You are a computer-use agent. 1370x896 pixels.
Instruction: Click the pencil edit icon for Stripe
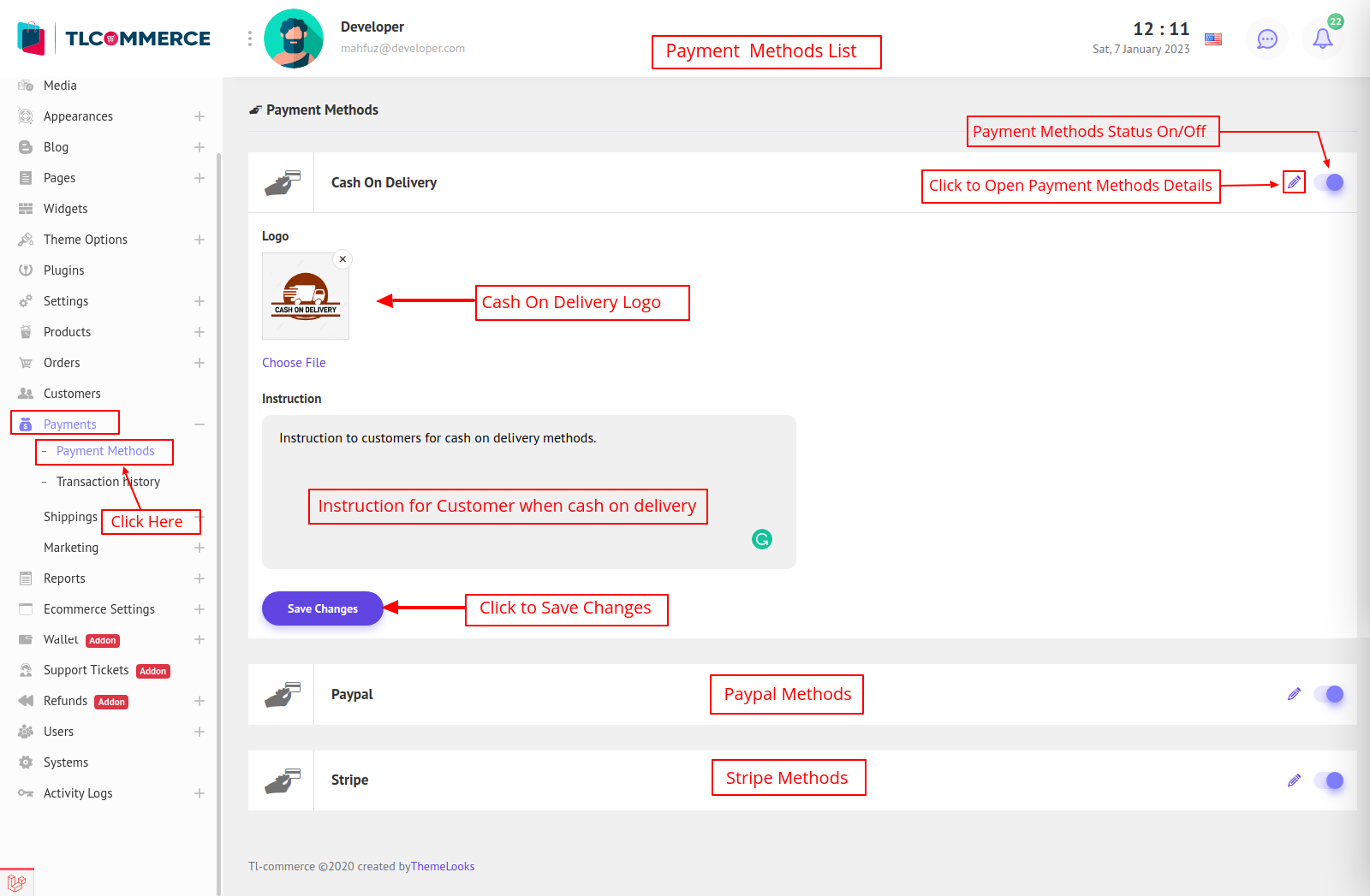point(1294,780)
